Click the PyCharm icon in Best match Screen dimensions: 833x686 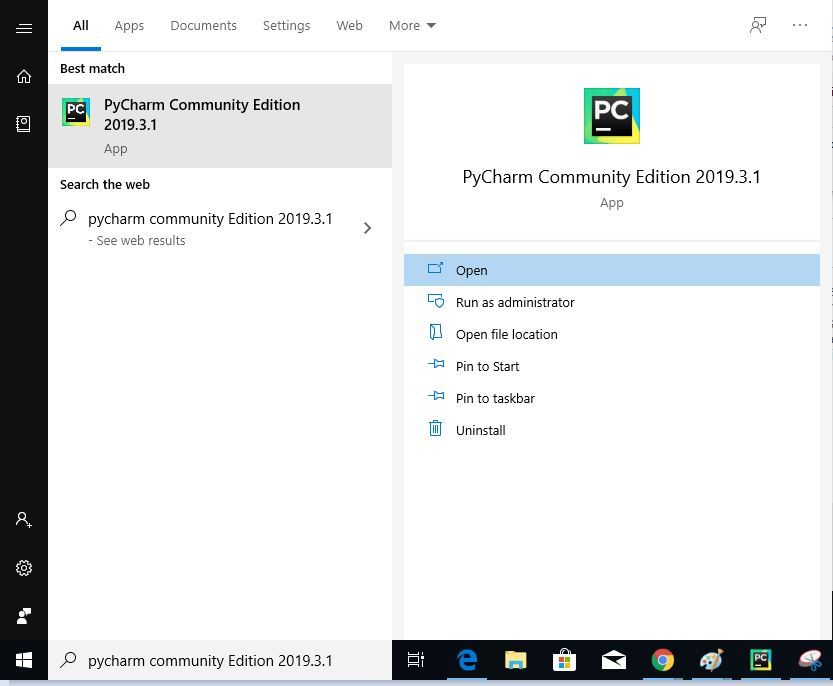pyautogui.click(x=76, y=112)
